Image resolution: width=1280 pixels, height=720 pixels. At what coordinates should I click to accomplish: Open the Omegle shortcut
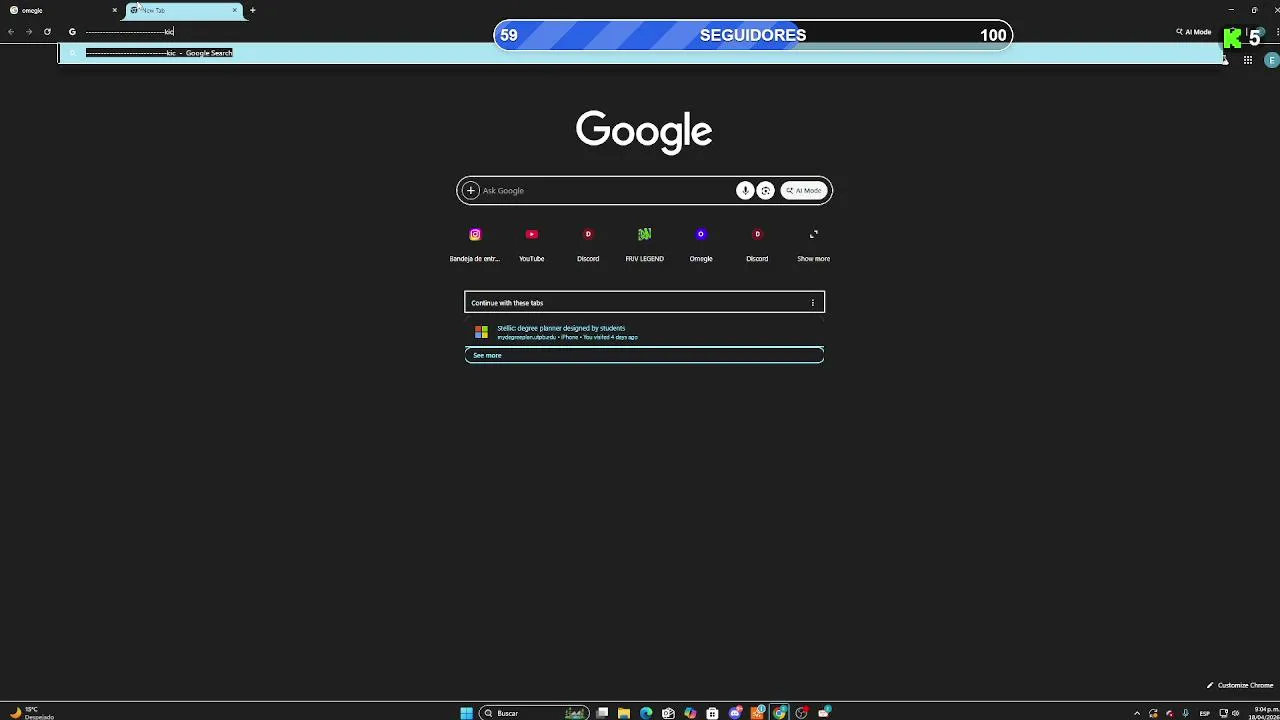point(701,245)
